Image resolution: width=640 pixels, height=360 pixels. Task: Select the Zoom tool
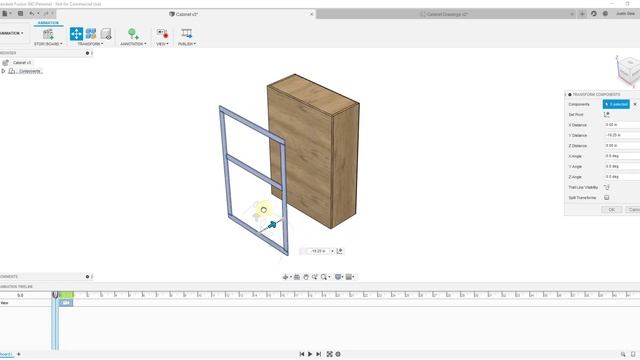[315, 277]
